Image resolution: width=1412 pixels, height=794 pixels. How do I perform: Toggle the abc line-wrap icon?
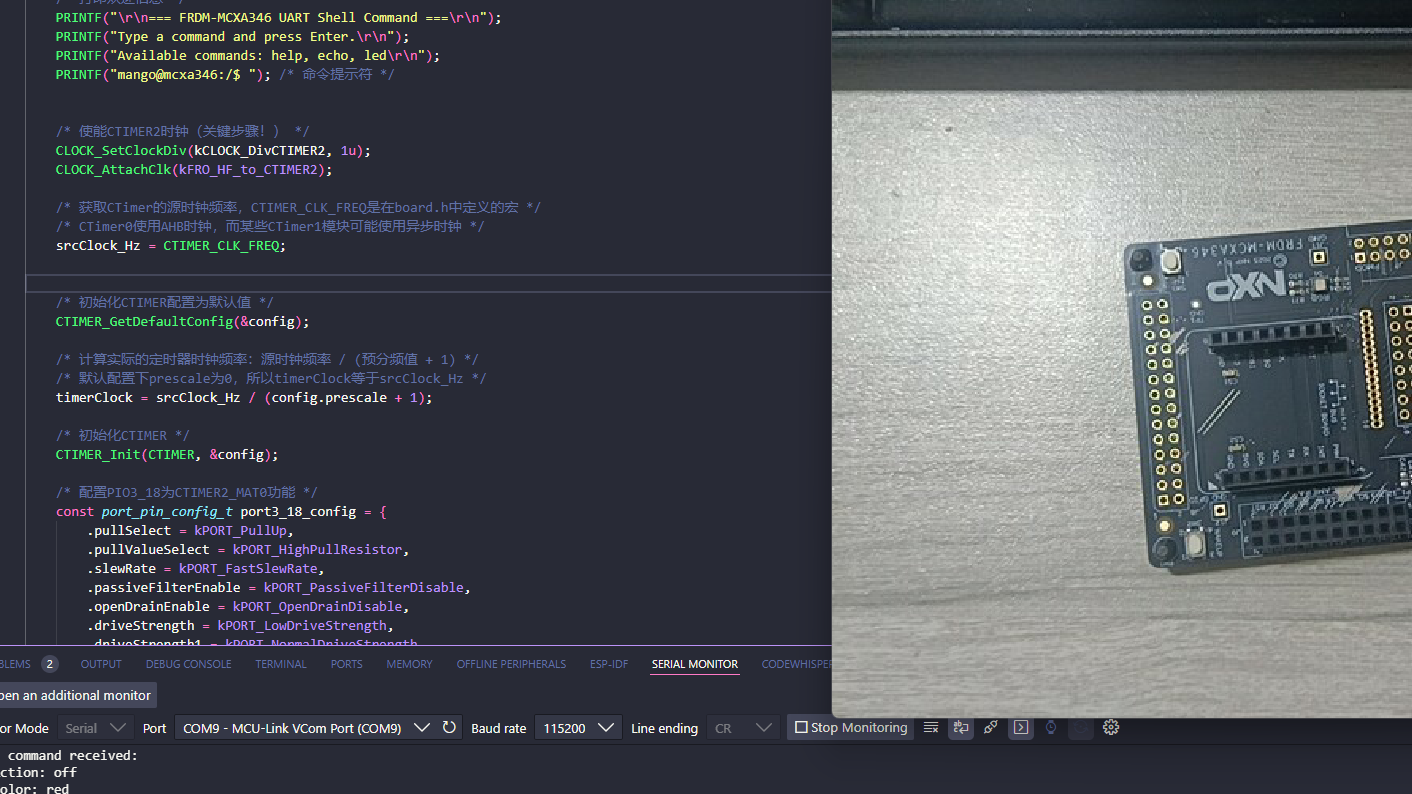tap(960, 728)
